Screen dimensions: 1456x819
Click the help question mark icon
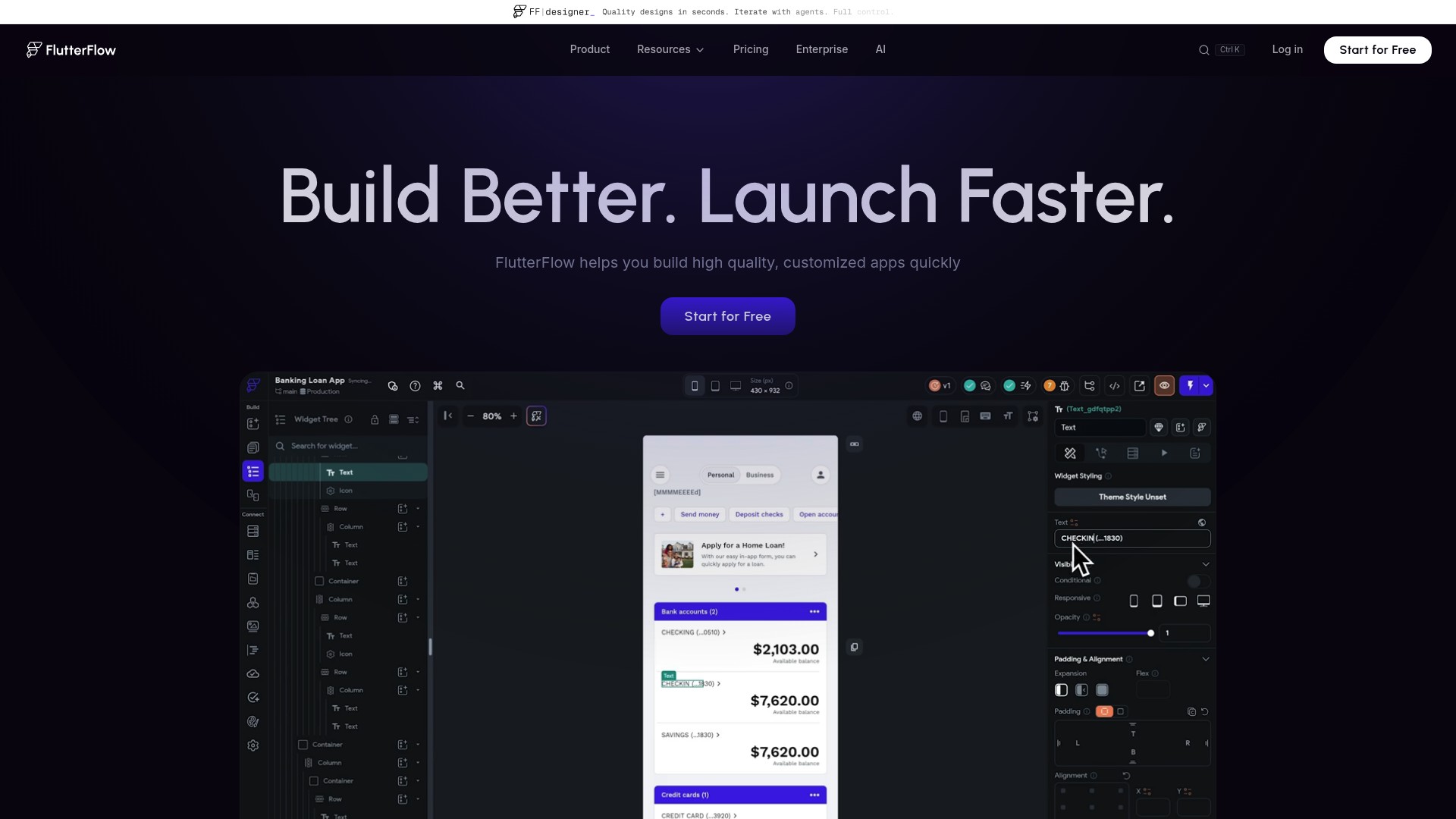point(415,386)
